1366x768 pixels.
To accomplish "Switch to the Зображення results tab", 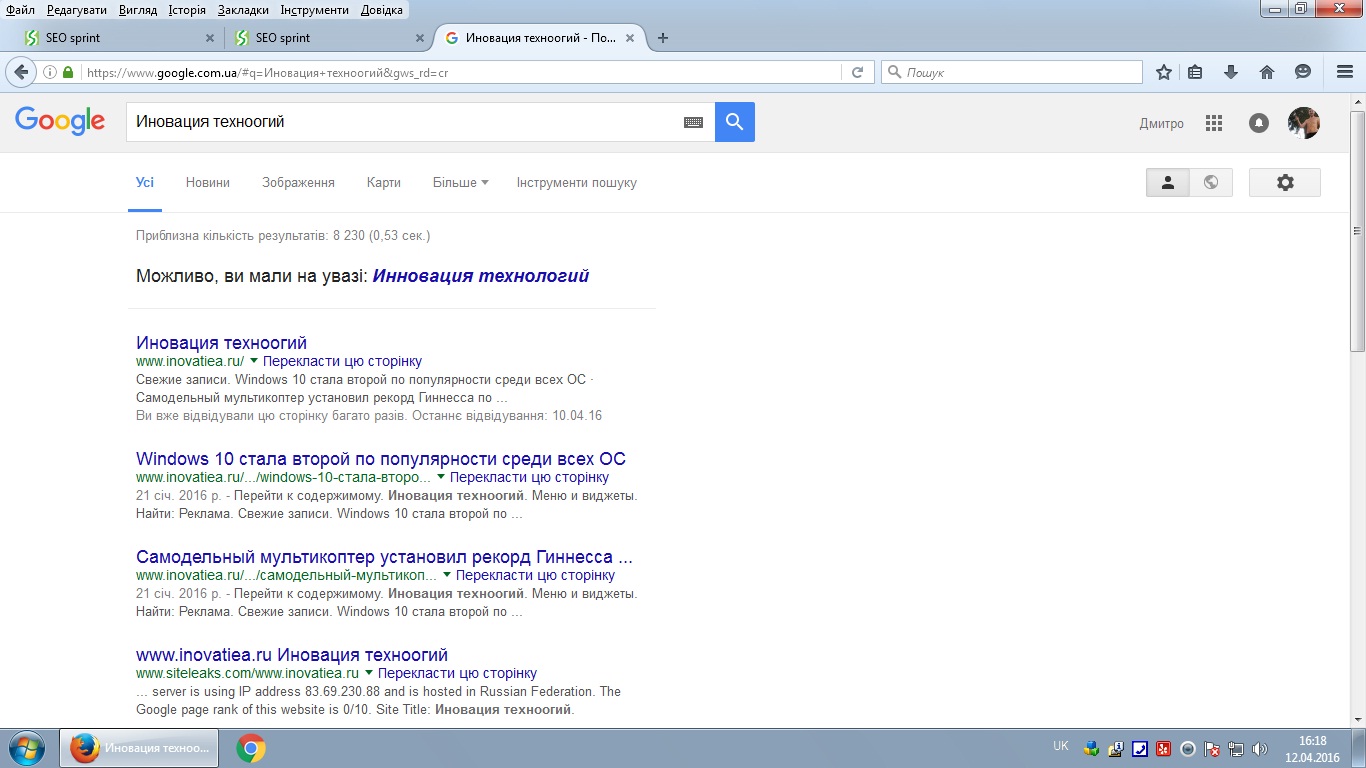I will pos(298,183).
